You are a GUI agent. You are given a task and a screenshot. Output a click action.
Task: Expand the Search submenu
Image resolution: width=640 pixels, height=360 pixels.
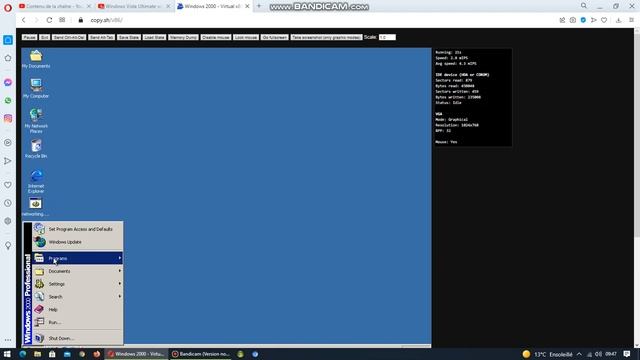[x=78, y=297]
